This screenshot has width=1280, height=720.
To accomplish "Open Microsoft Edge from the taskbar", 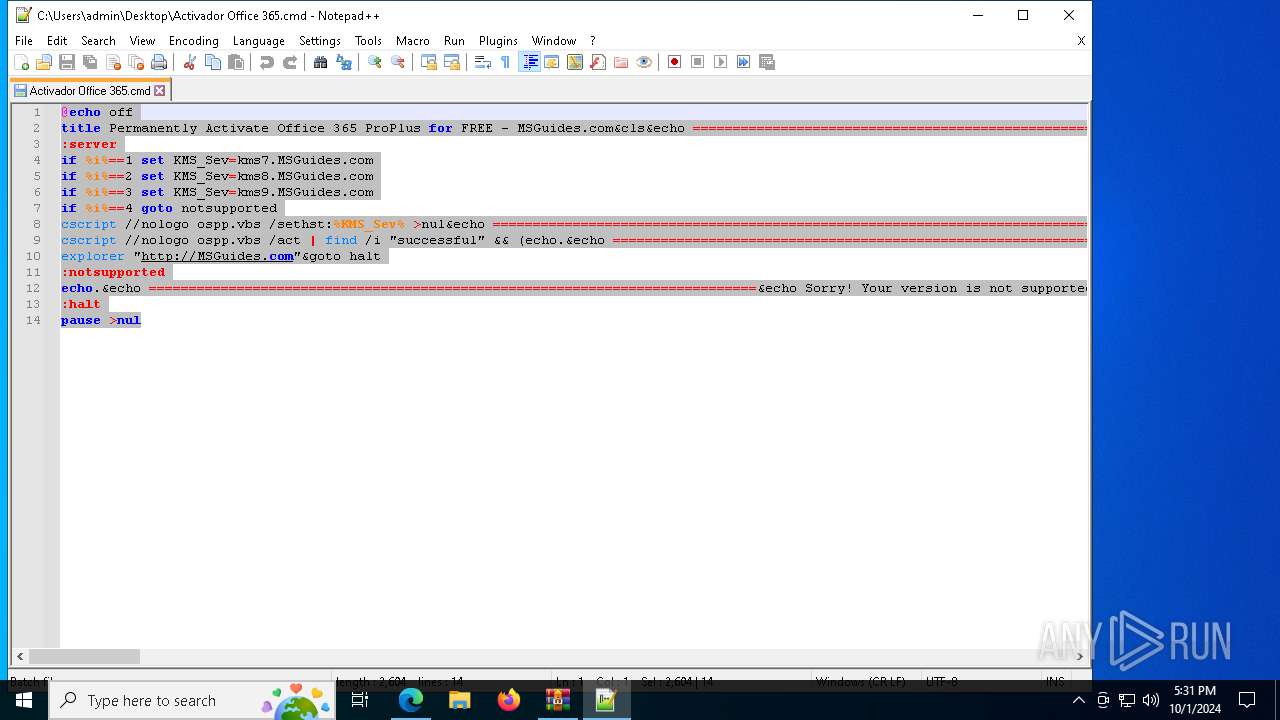I will 411,700.
